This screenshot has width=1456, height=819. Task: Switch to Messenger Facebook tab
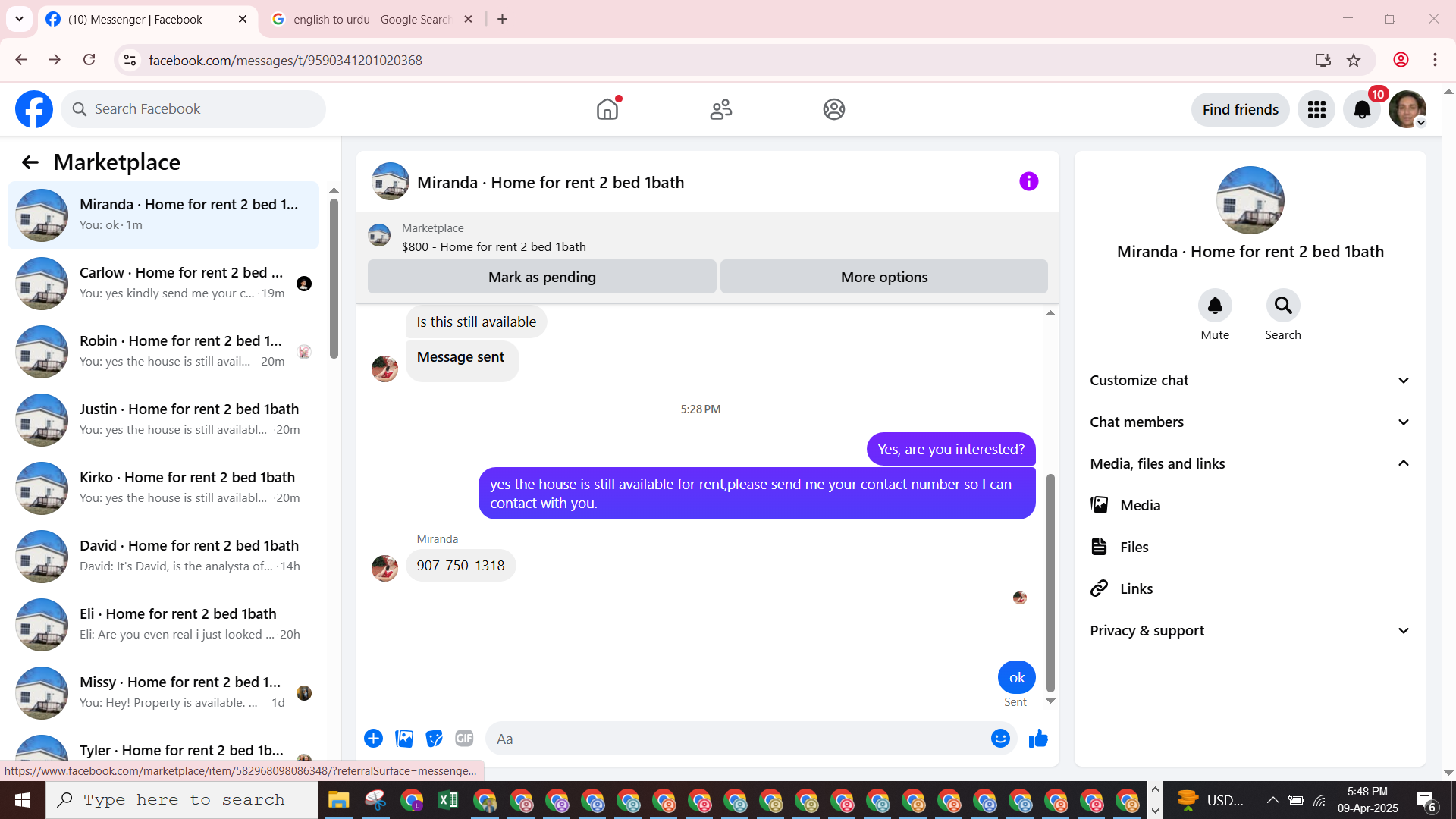click(148, 20)
